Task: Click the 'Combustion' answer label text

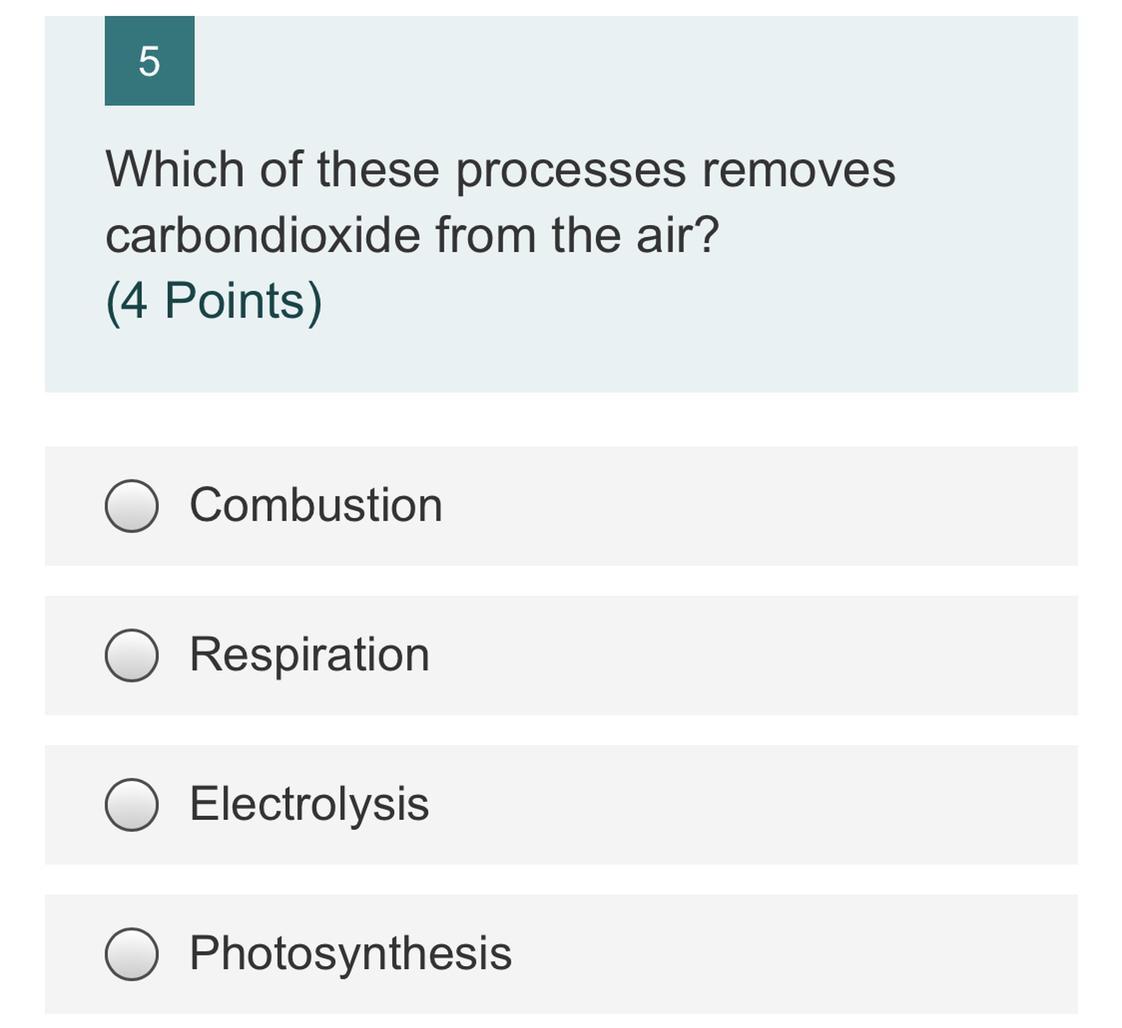Action: 316,505
